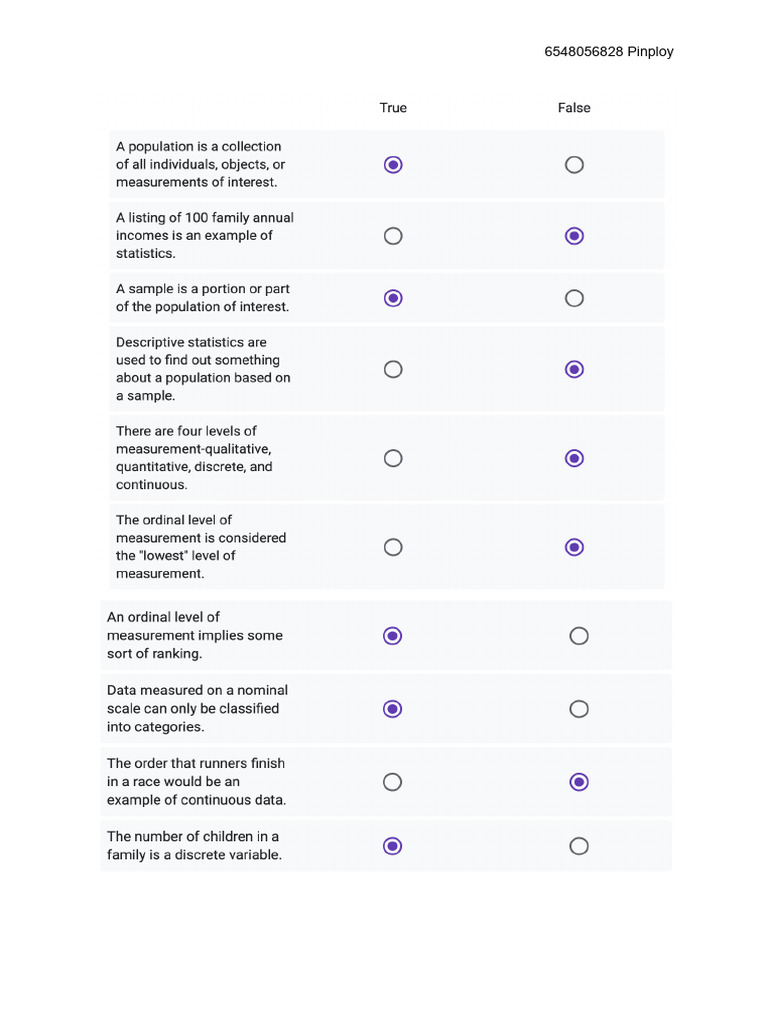
Task: Pick True for runners finish order statement
Action: (x=393, y=782)
